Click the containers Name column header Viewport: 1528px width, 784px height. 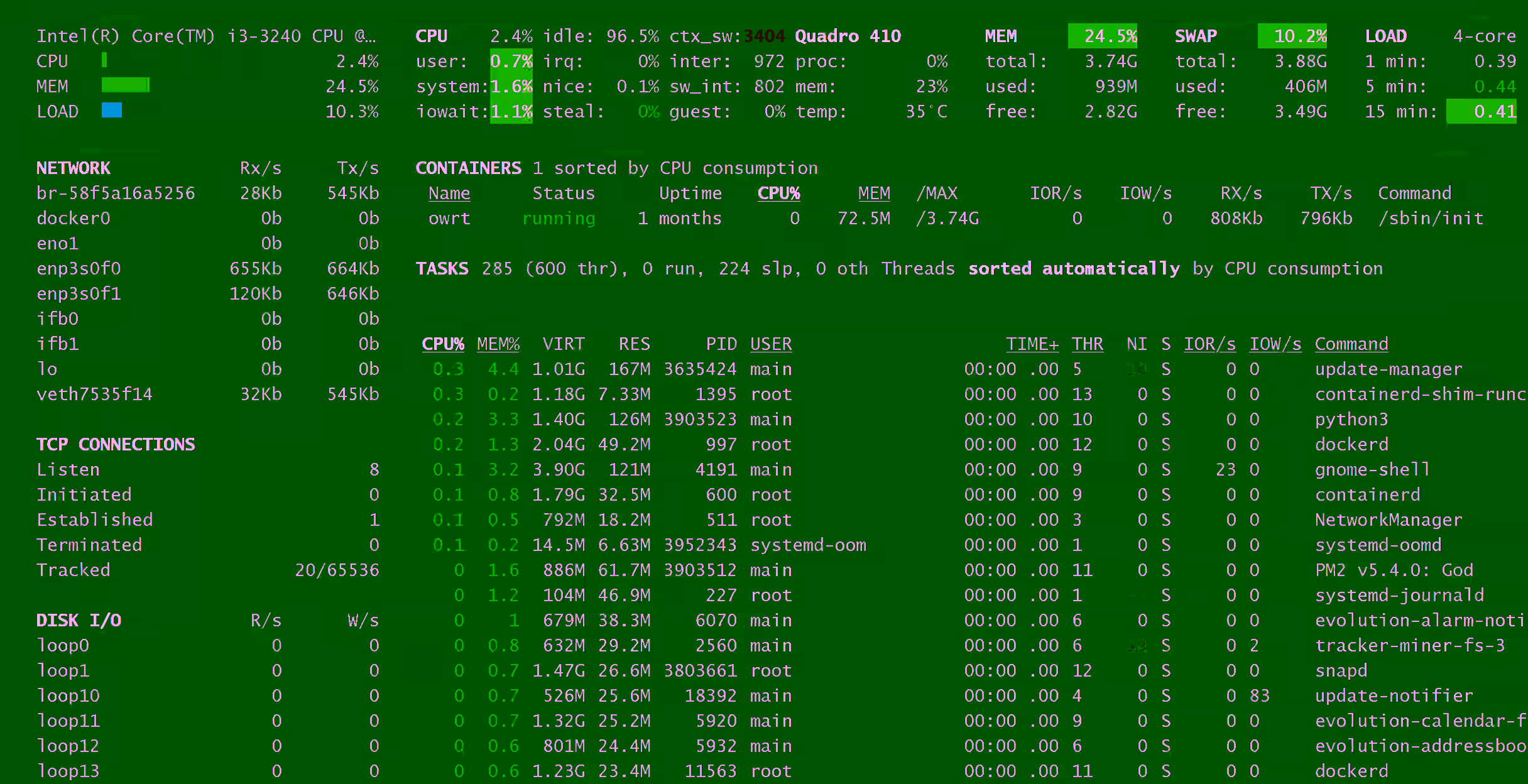449,193
